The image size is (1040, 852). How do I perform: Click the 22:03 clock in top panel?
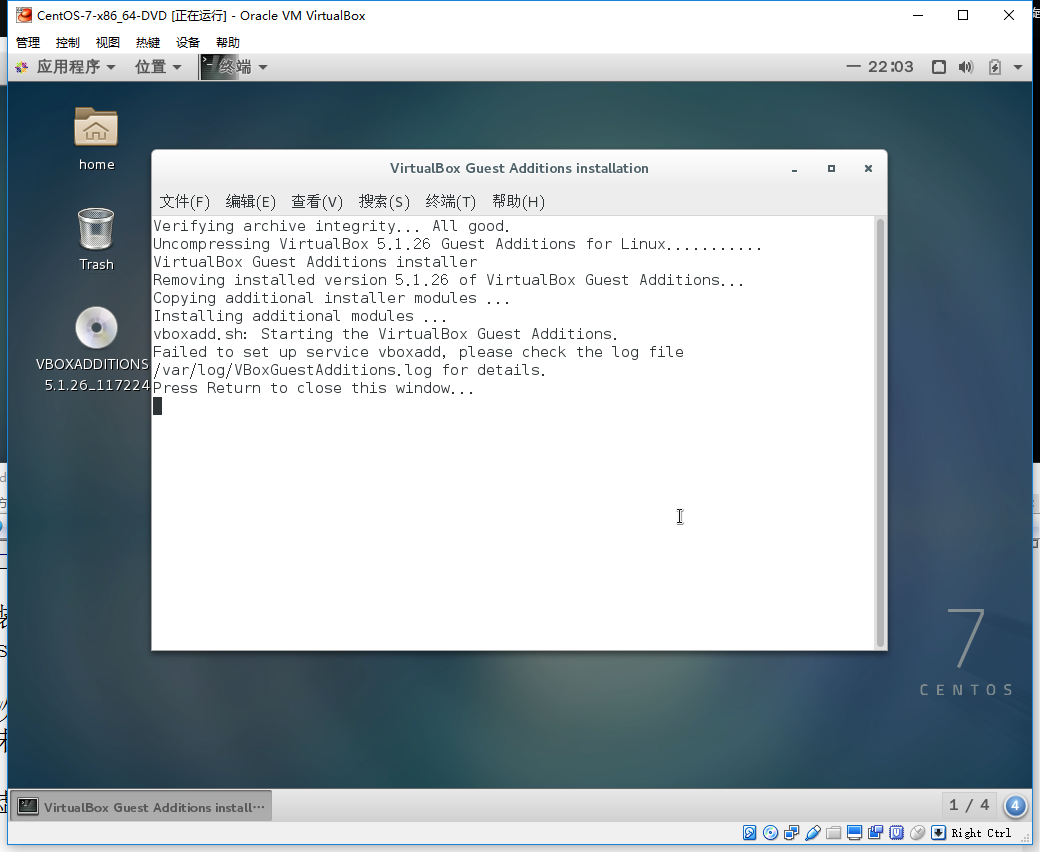(x=890, y=67)
